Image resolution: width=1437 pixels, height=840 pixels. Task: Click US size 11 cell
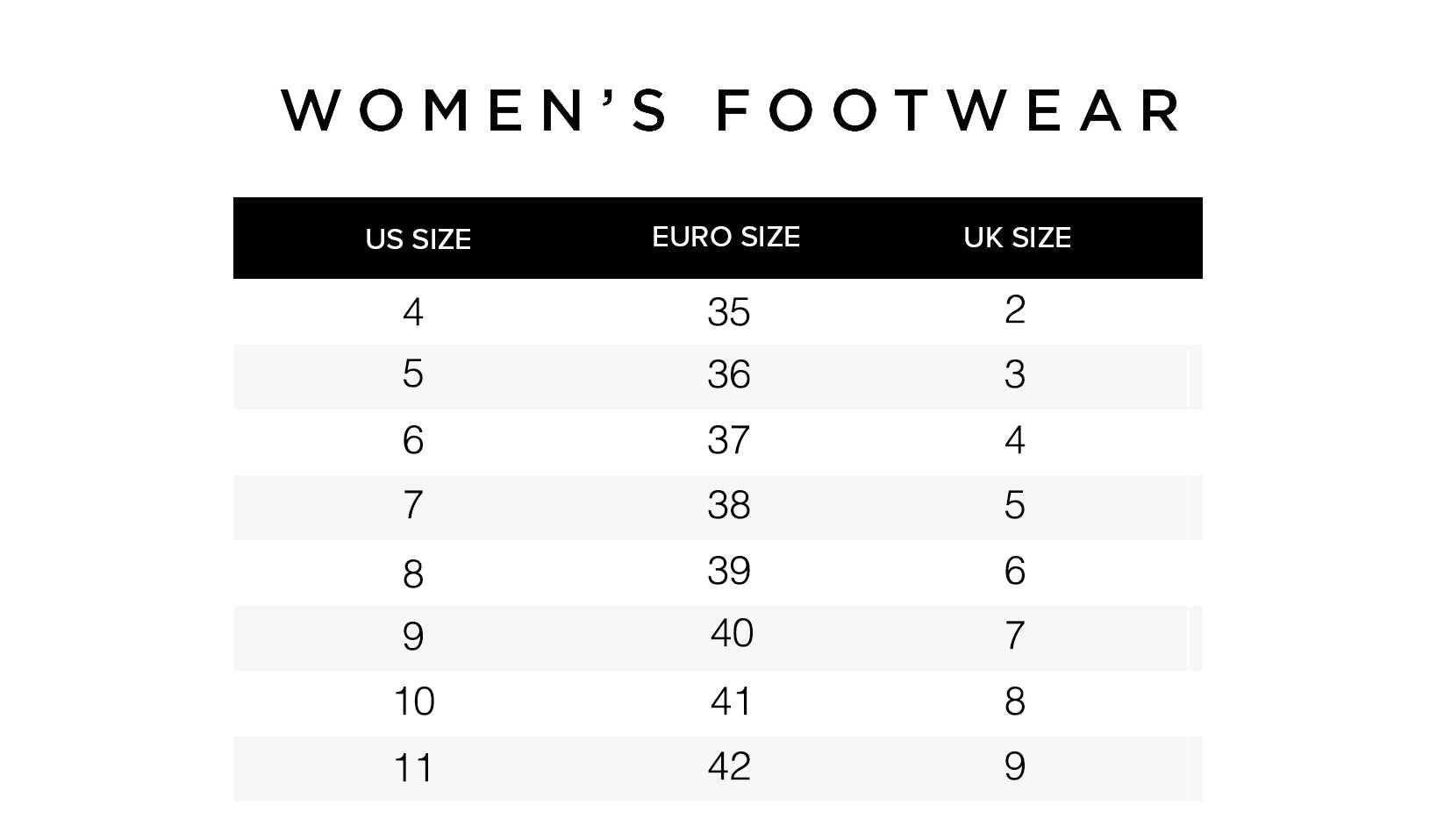pos(413,768)
